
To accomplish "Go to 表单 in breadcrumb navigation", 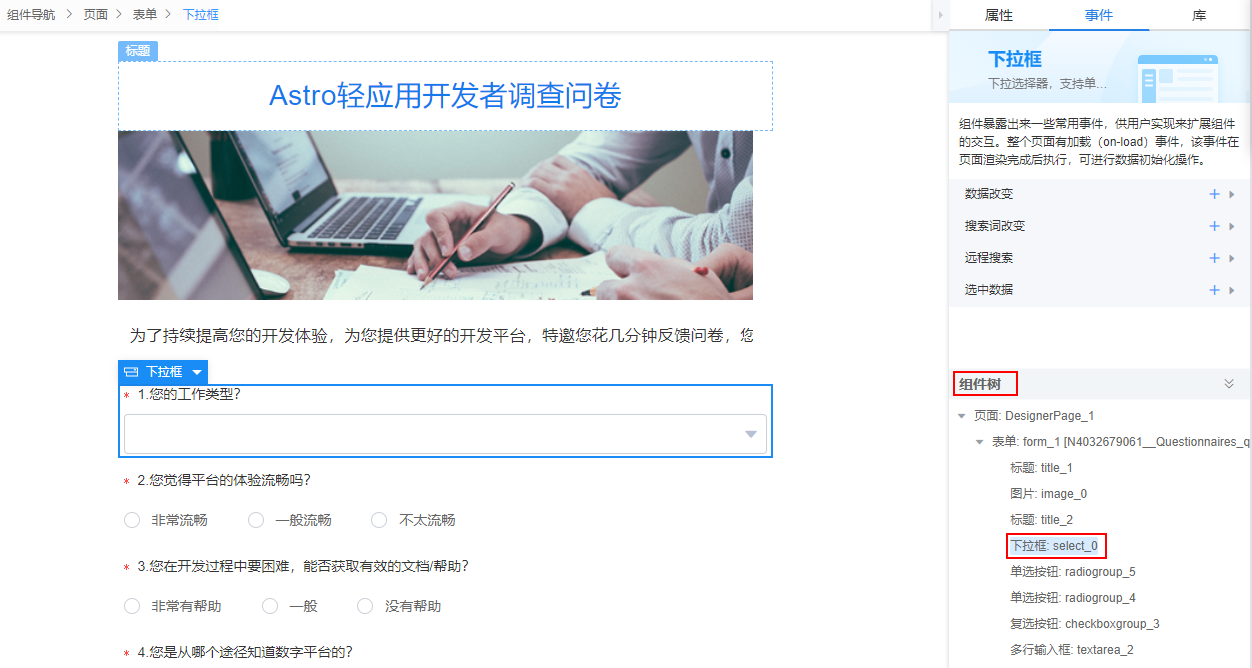I will pos(145,15).
